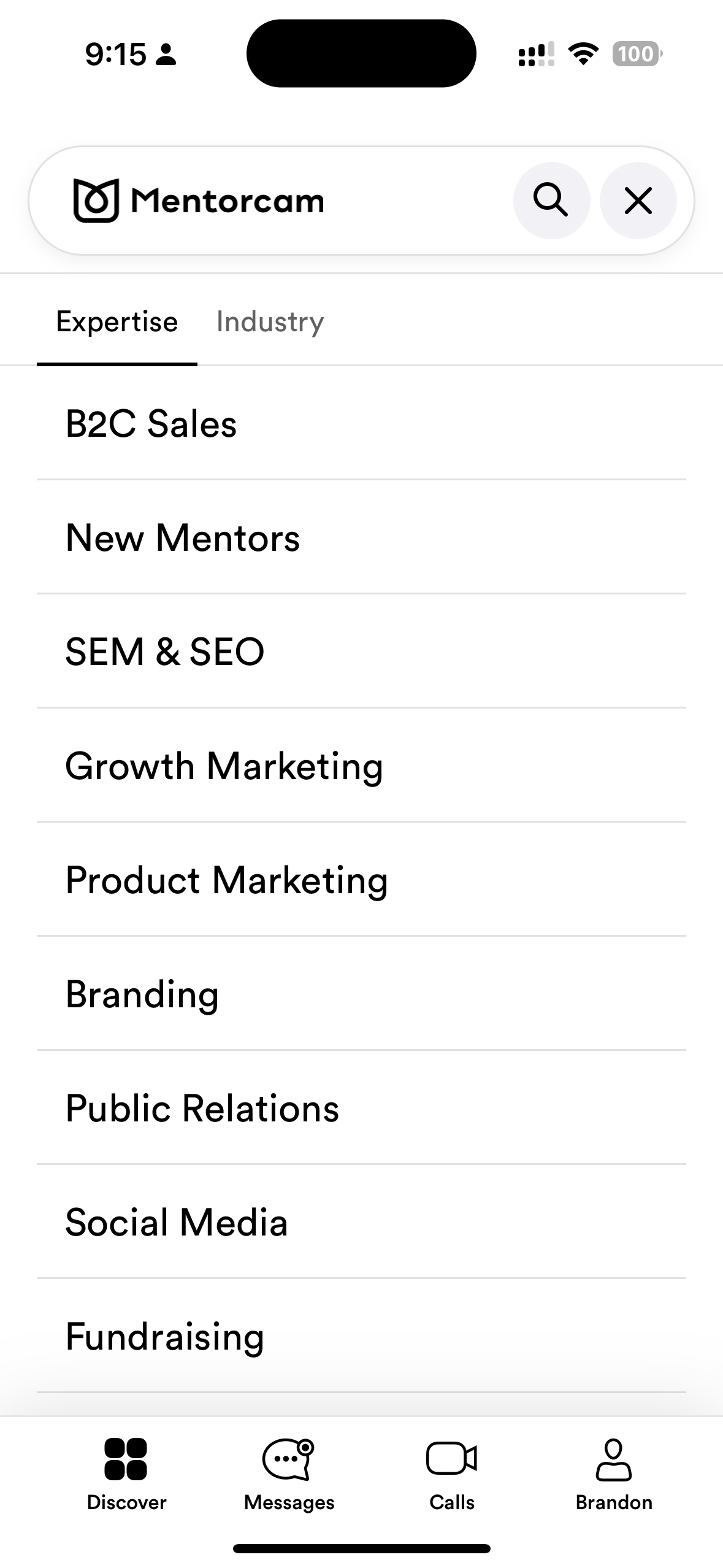723x1568 pixels.
Task: Open the Branding expertise list
Action: pyautogui.click(x=142, y=994)
